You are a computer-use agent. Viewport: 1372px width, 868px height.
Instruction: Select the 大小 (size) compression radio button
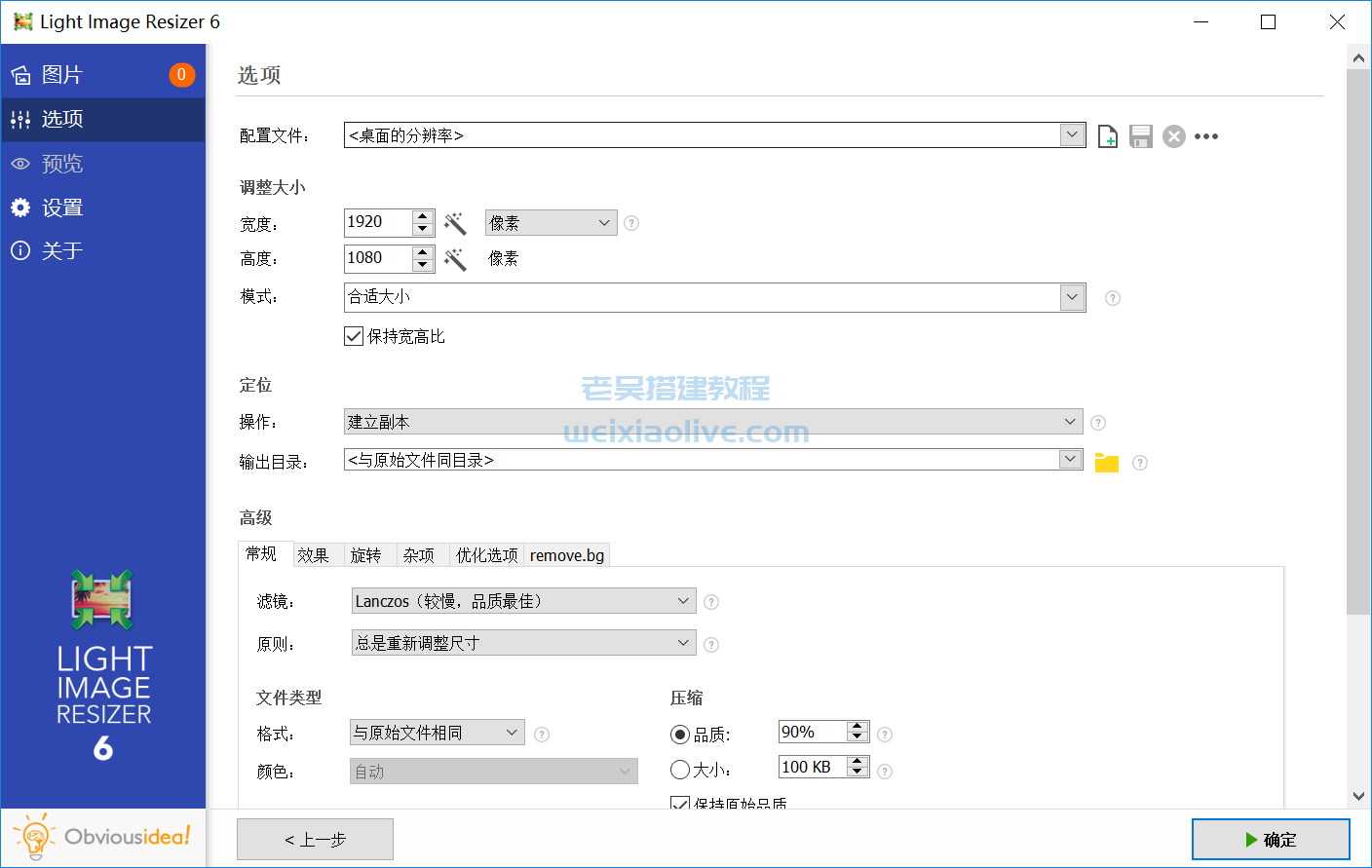click(680, 769)
